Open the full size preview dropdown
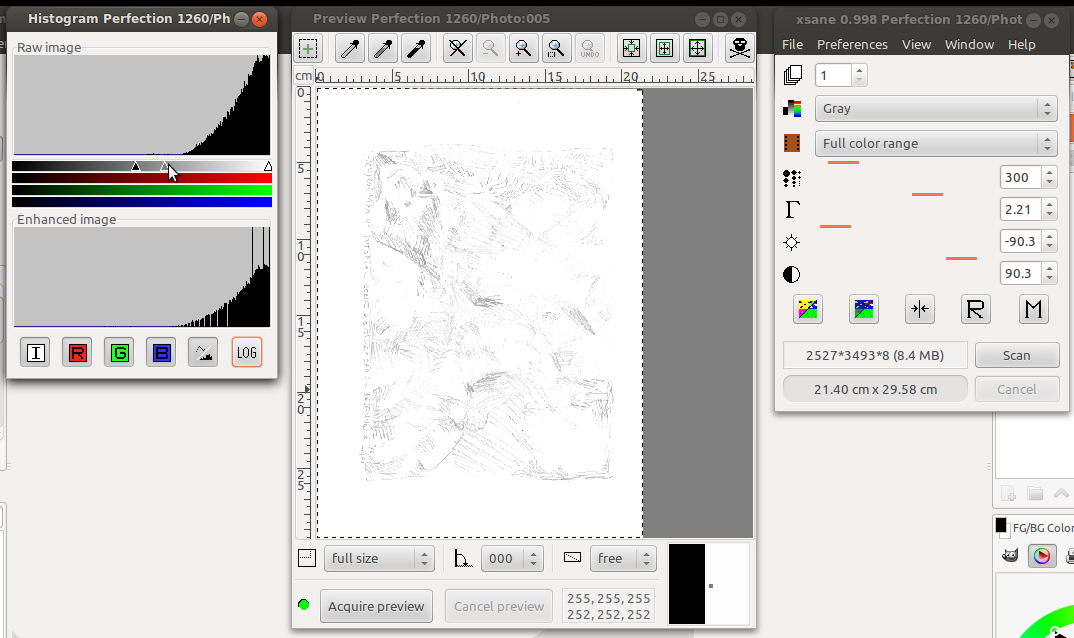The image size is (1074, 638). [x=378, y=558]
